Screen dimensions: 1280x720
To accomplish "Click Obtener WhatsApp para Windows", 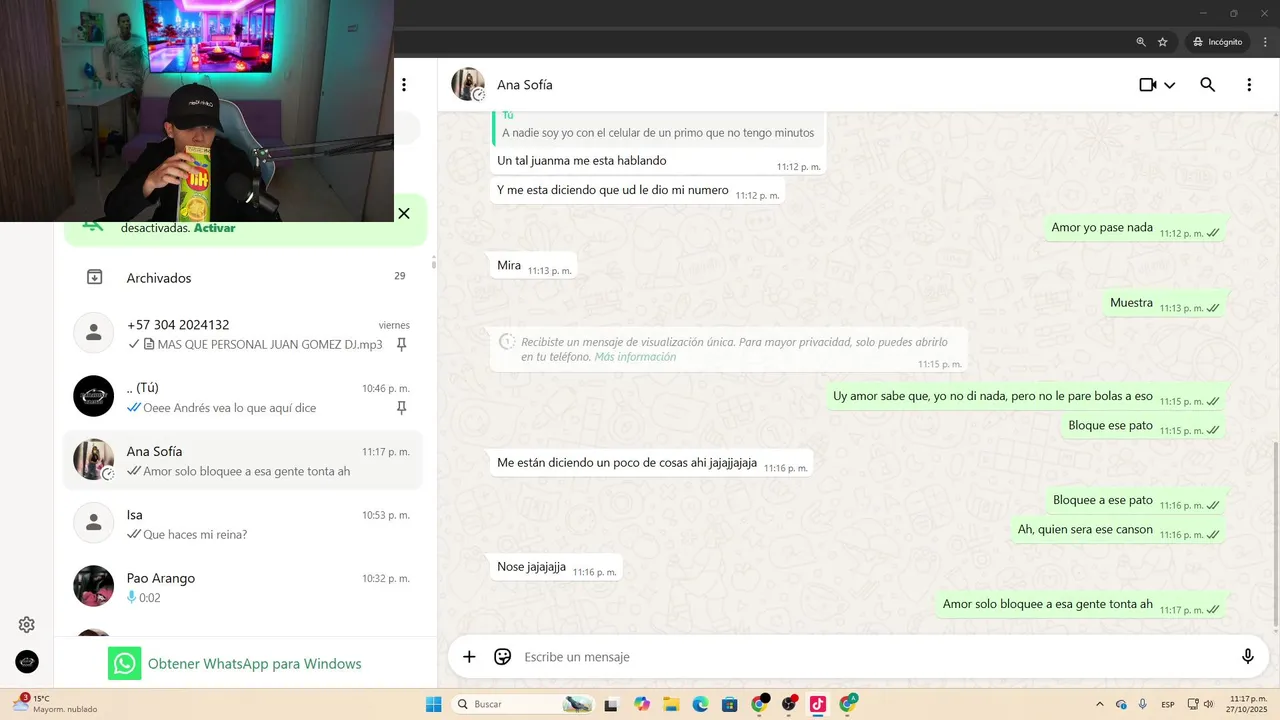I will coord(255,664).
